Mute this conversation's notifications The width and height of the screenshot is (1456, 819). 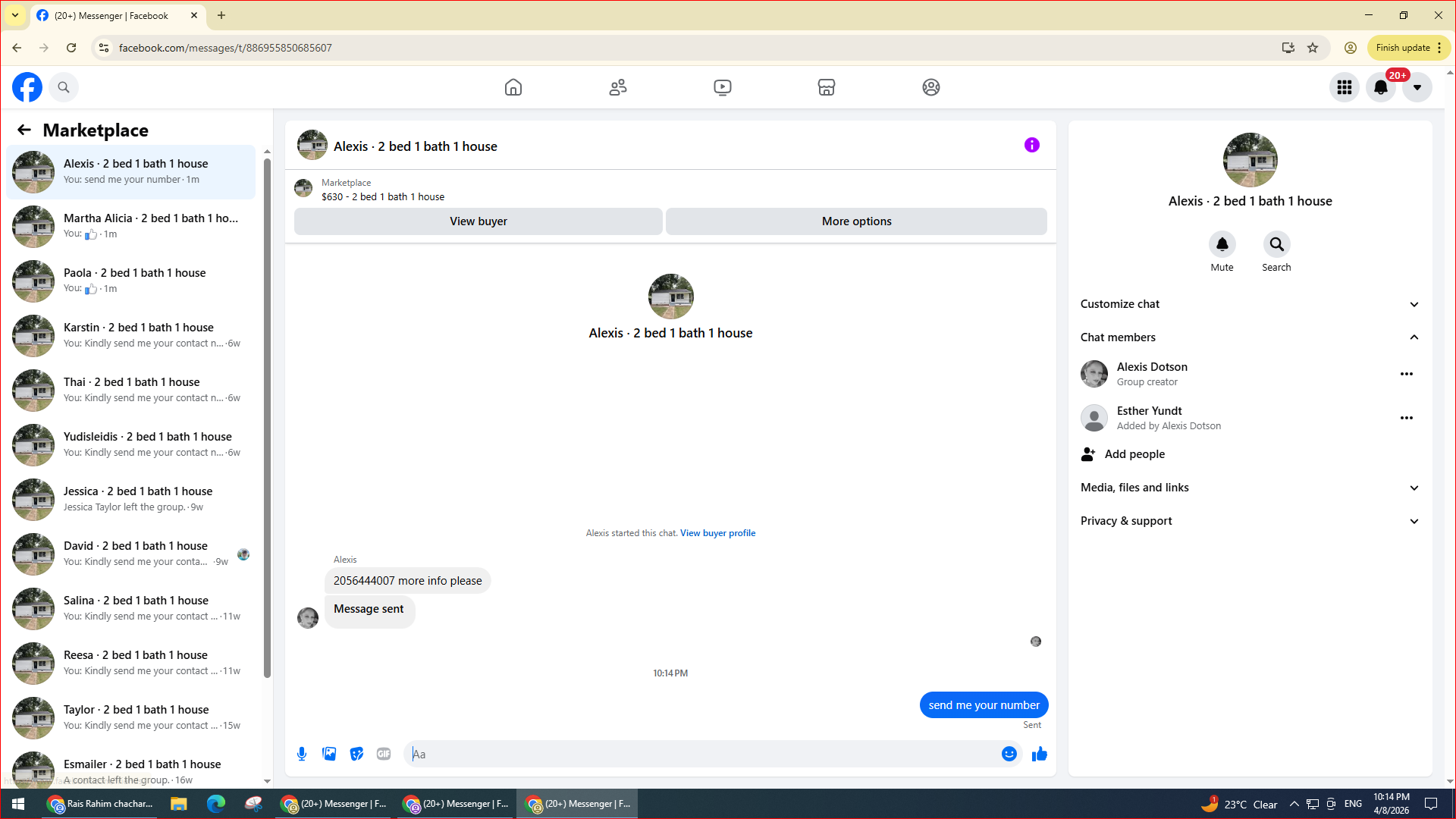tap(1222, 245)
